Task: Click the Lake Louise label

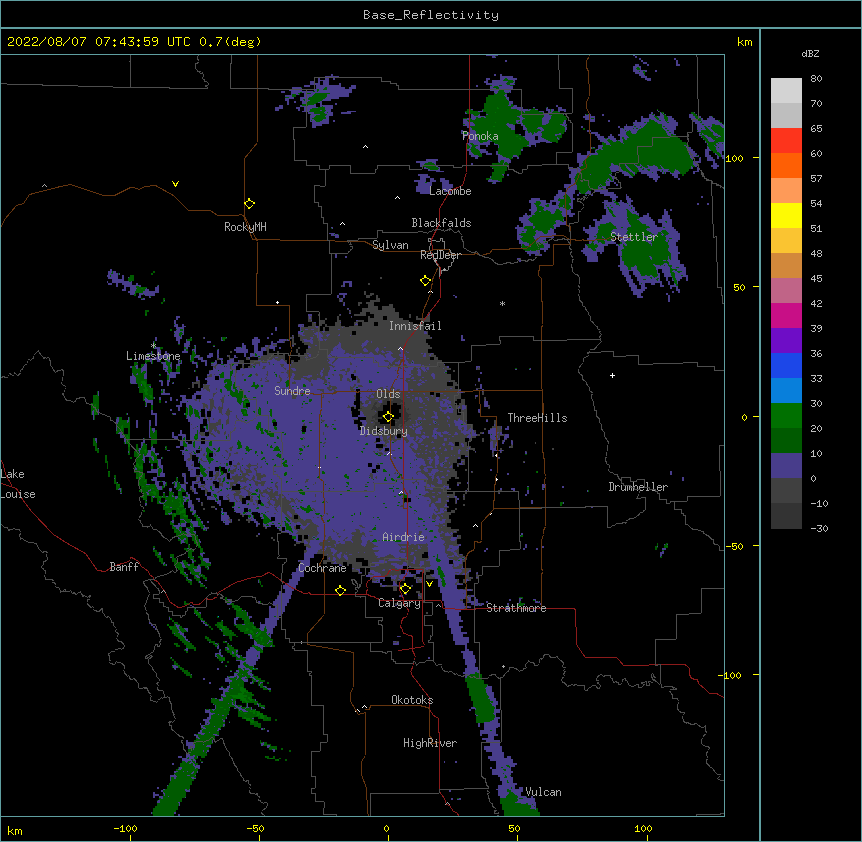Action: coord(18,484)
